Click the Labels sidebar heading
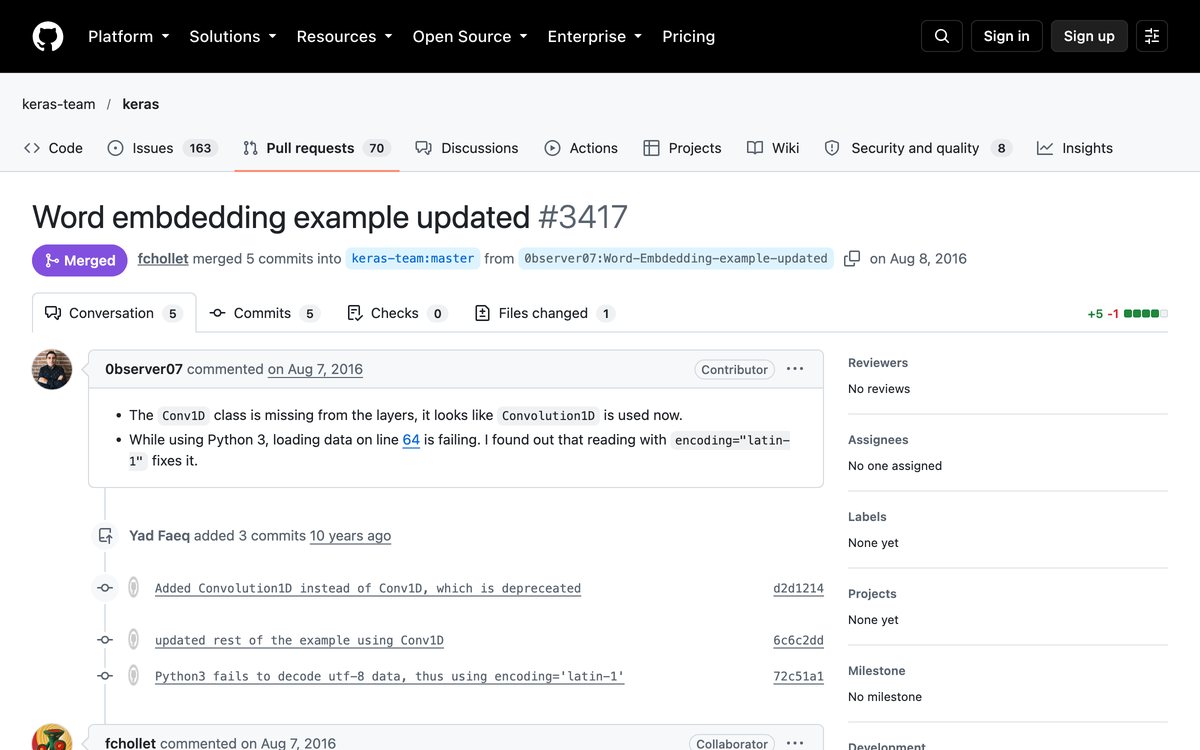The height and width of the screenshot is (750, 1200). click(x=867, y=517)
